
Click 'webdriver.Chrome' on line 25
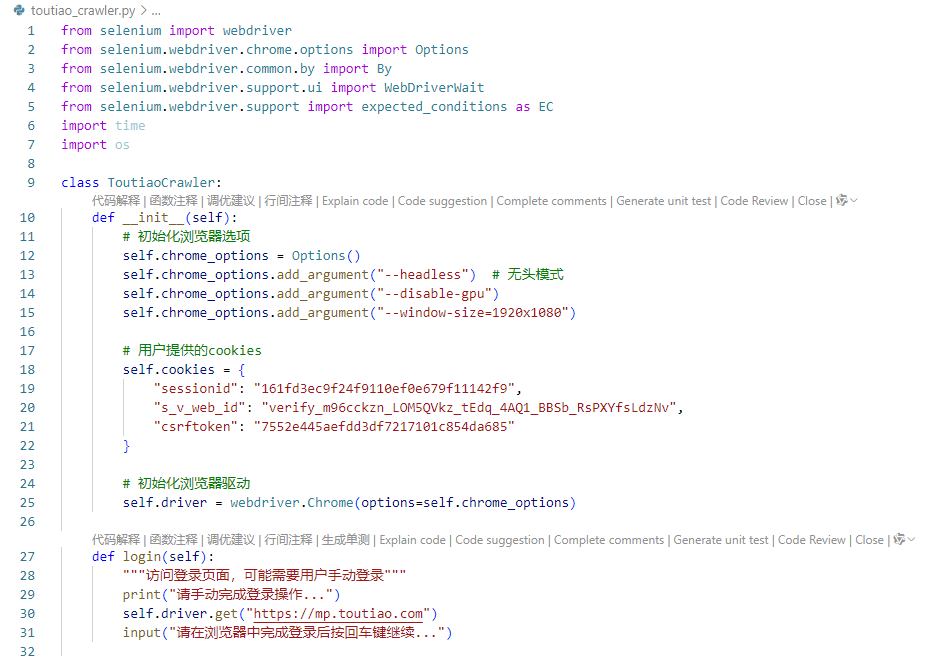pyautogui.click(x=292, y=503)
